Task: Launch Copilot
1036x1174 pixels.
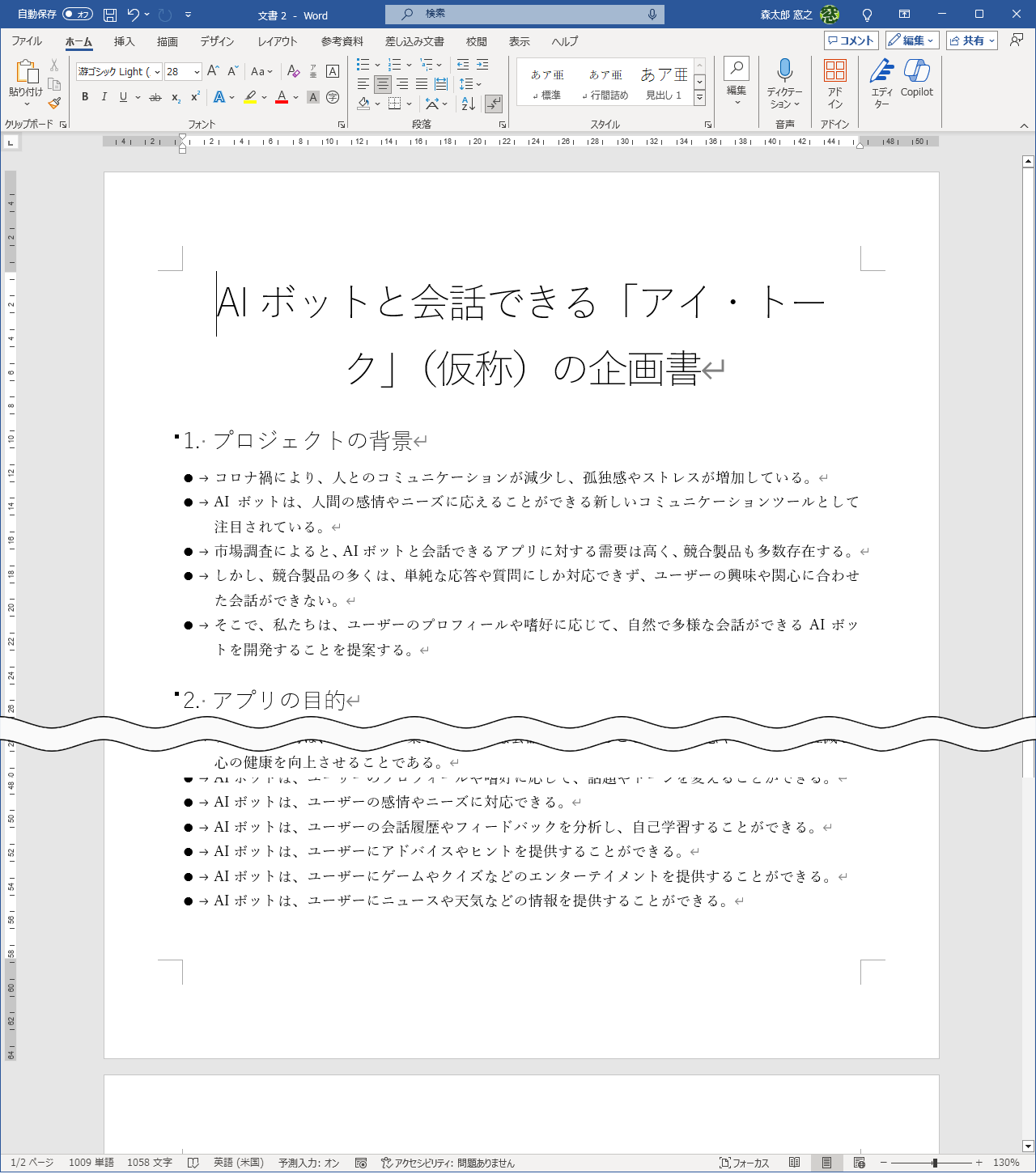Action: click(x=917, y=81)
